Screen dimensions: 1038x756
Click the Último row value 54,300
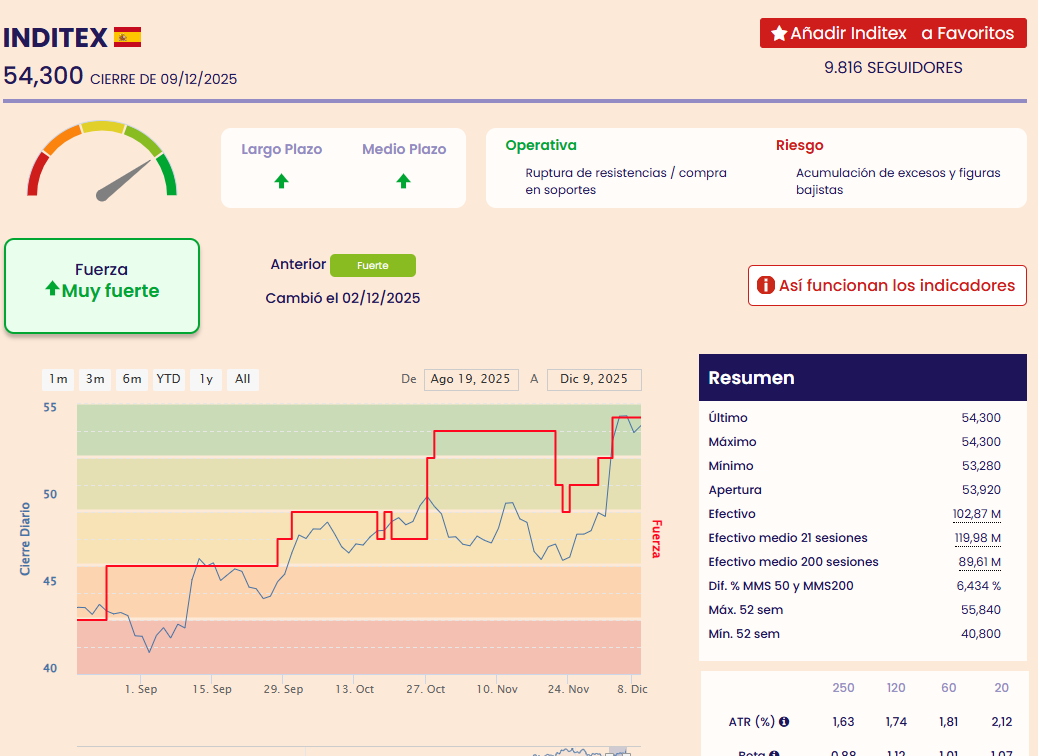(981, 418)
